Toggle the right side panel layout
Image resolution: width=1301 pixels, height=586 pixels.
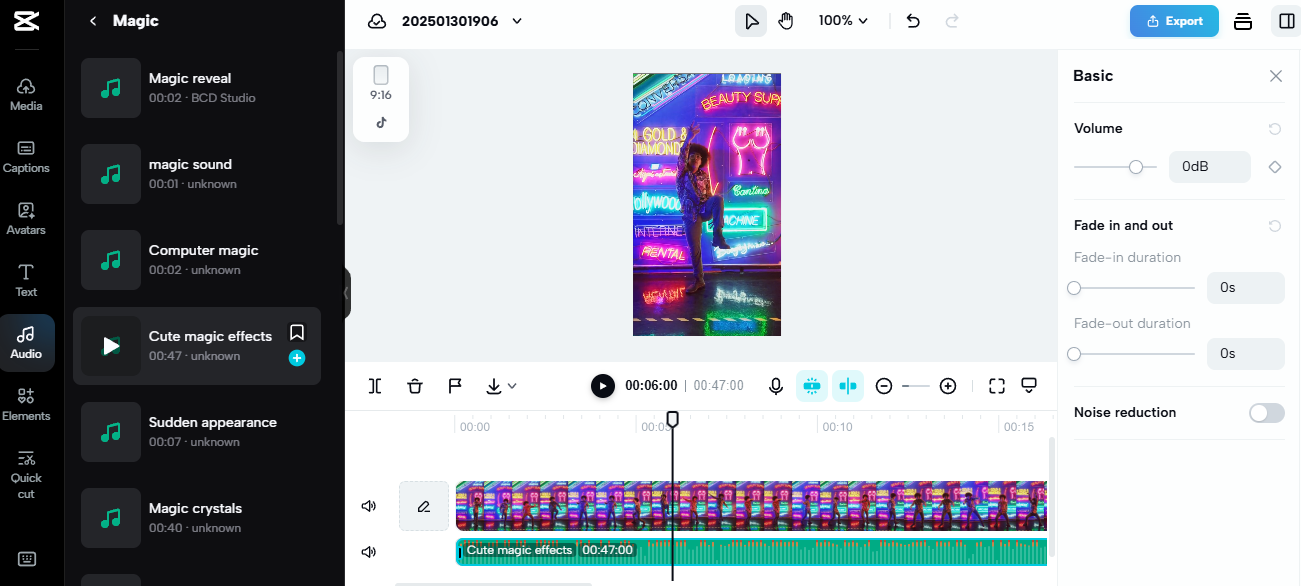point(1286,21)
